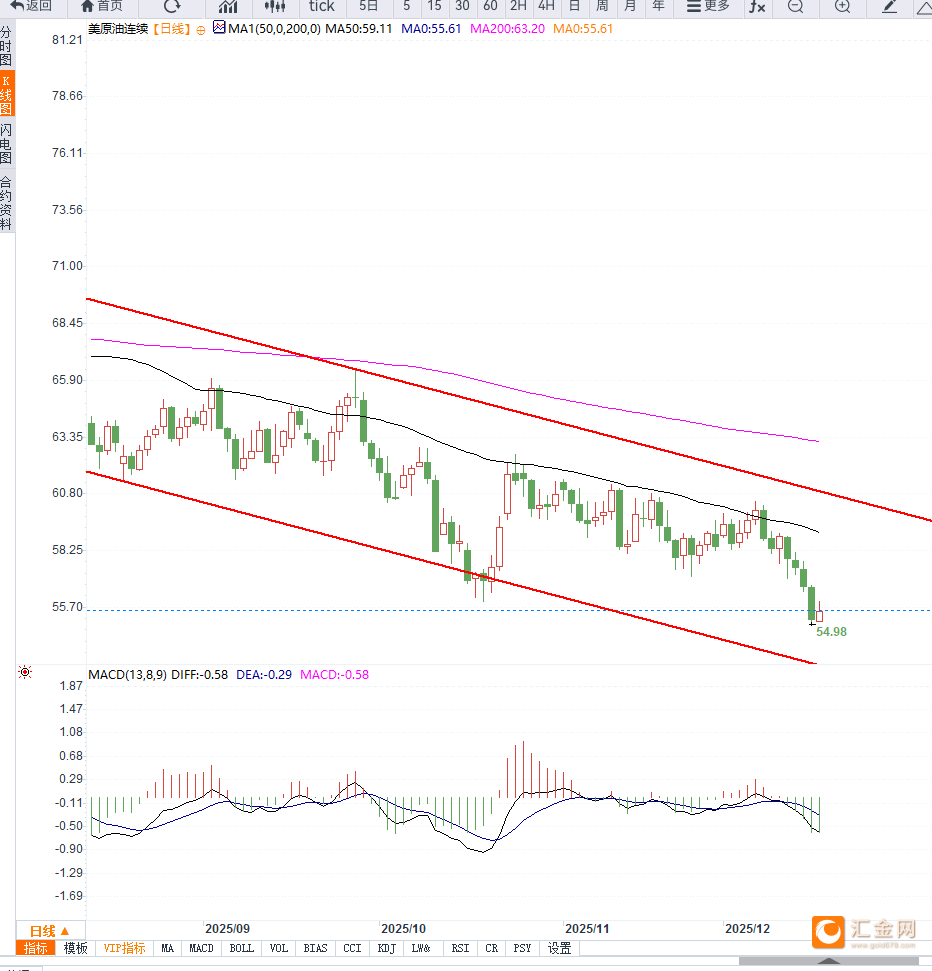Click the MACD(13,8,9) parameters label

tap(127, 674)
